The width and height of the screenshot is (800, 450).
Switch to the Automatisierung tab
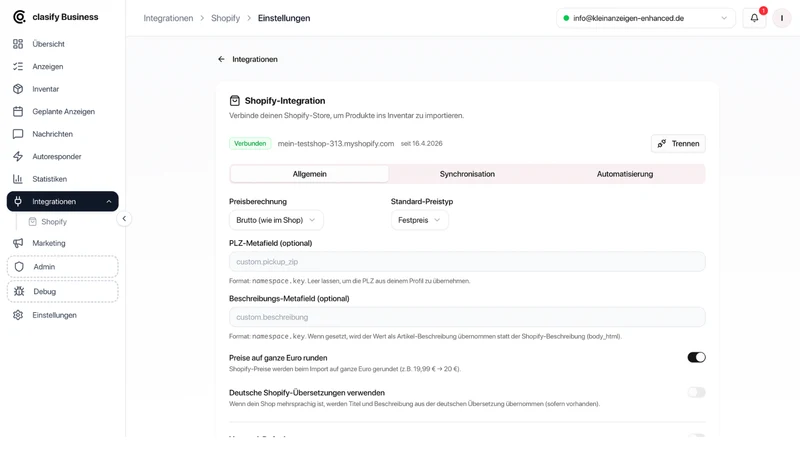click(625, 174)
